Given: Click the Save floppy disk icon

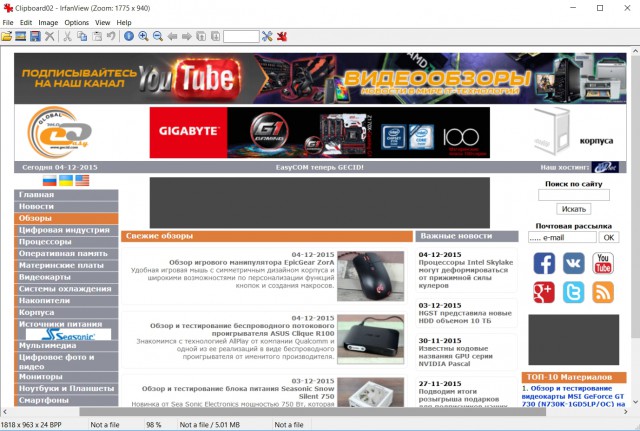Looking at the screenshot, I should tap(35, 36).
